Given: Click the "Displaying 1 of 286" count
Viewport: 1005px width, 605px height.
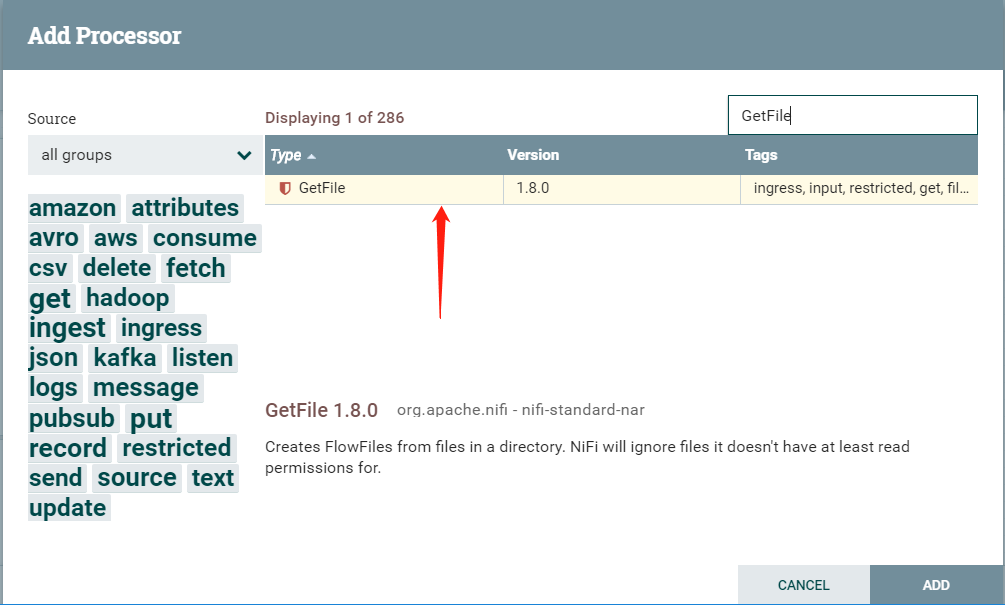Looking at the screenshot, I should coord(335,118).
